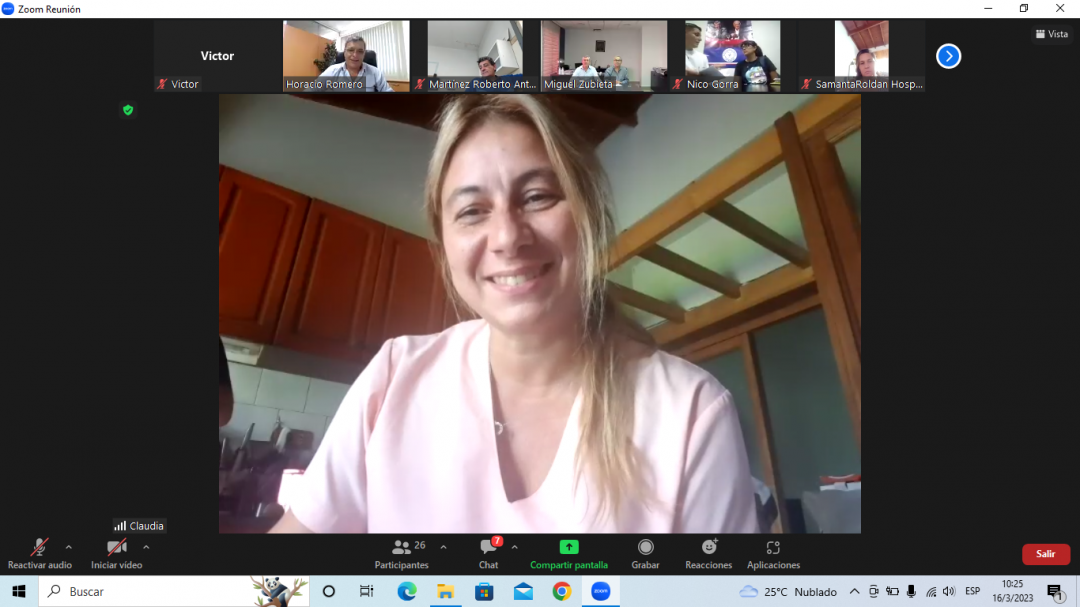Show next participants with the blue arrow
Viewport: 1080px width, 607px height.
coord(948,56)
